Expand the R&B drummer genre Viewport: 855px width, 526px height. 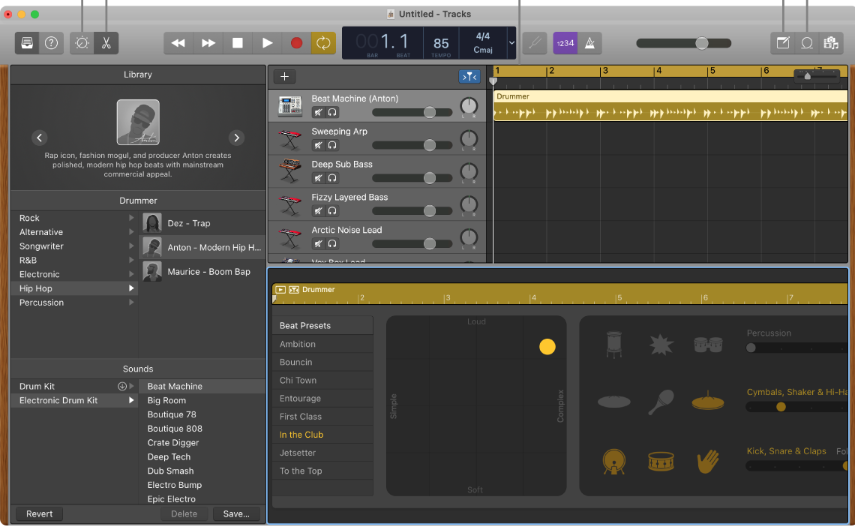click(x=131, y=260)
